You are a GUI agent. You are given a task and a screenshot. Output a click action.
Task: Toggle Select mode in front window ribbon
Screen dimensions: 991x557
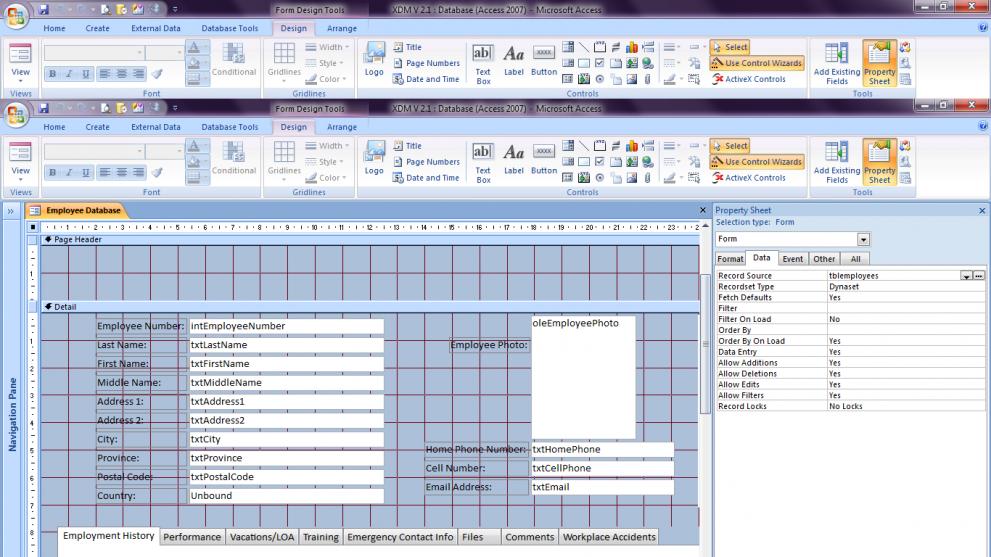tap(730, 145)
